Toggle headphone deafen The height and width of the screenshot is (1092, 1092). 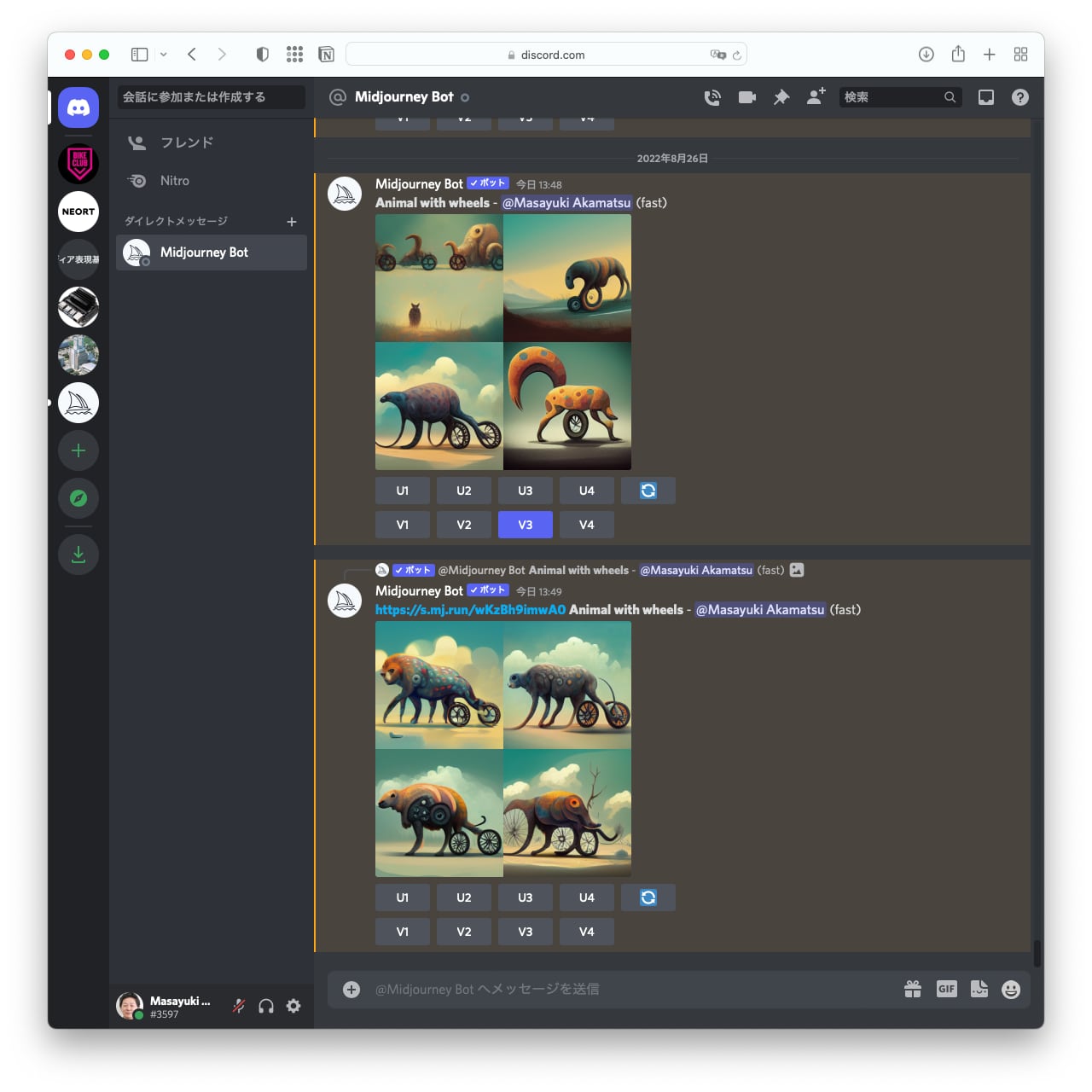(x=266, y=1006)
